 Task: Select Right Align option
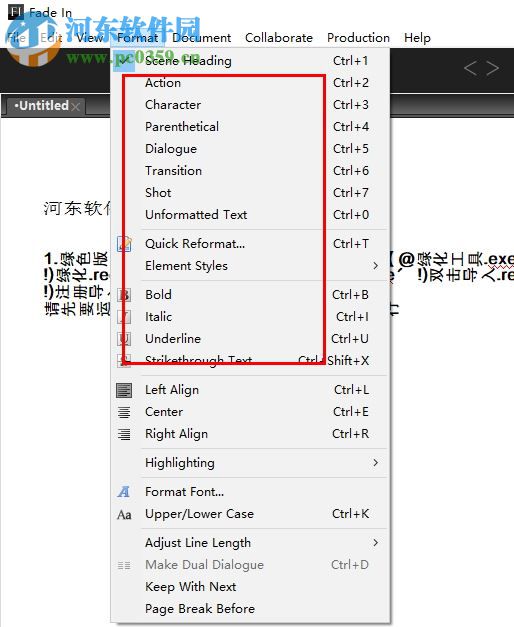coord(250,434)
